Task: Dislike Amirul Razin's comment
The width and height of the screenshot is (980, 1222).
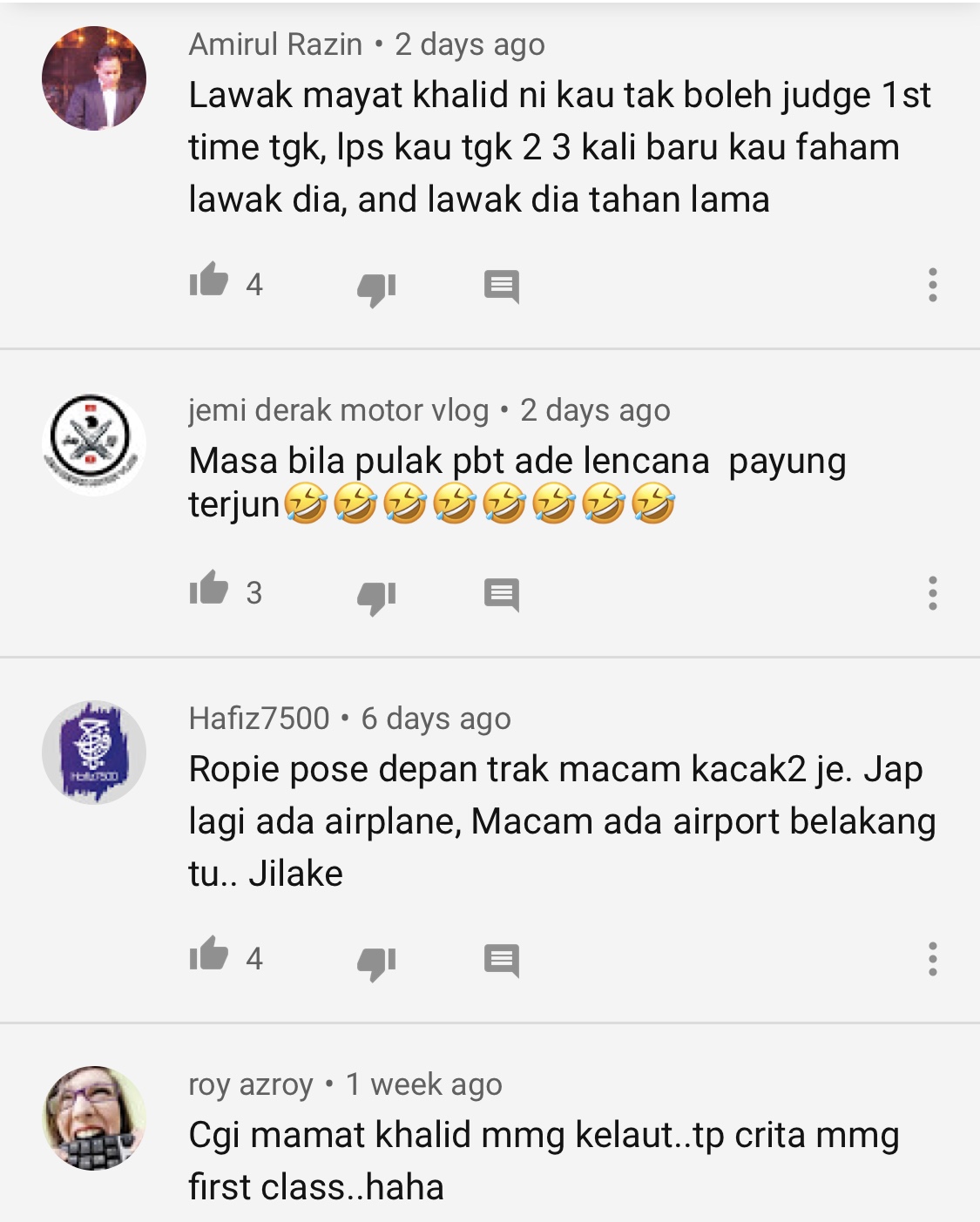Action: tap(376, 288)
